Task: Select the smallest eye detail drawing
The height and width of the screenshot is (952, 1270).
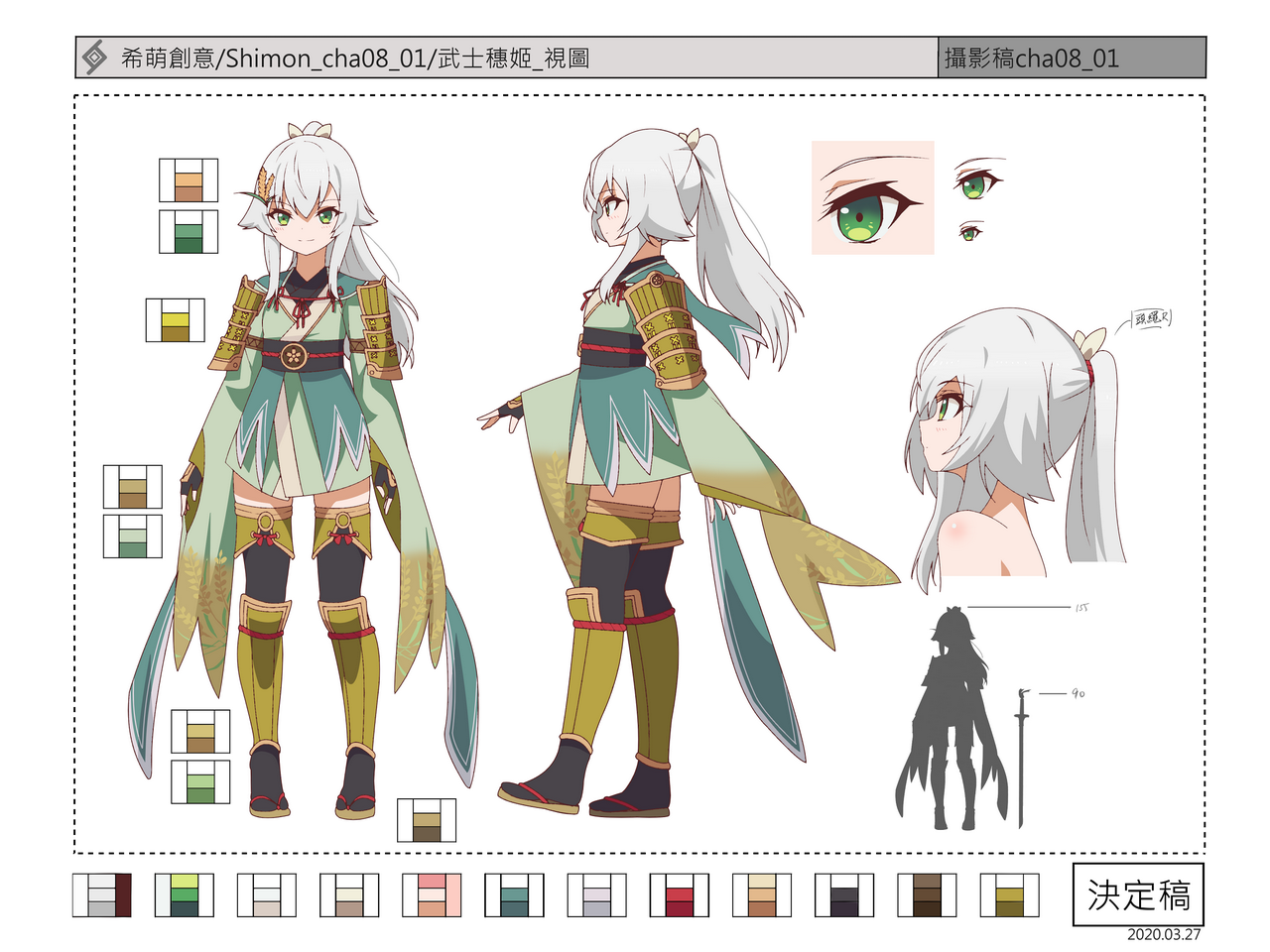Action: [x=969, y=233]
